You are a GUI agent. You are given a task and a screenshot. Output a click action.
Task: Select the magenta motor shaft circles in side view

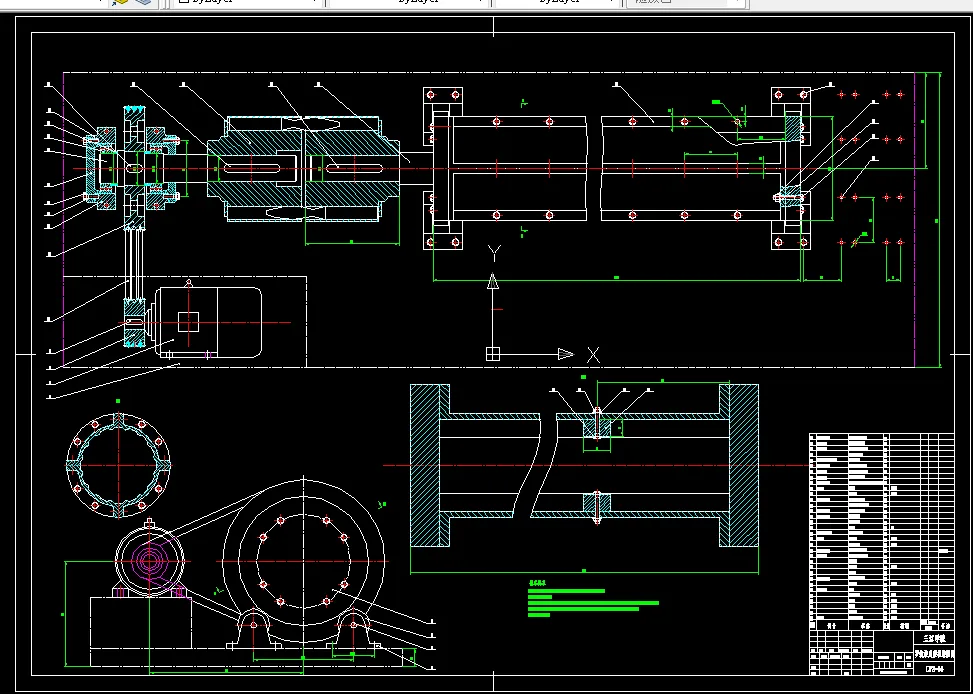click(x=149, y=561)
